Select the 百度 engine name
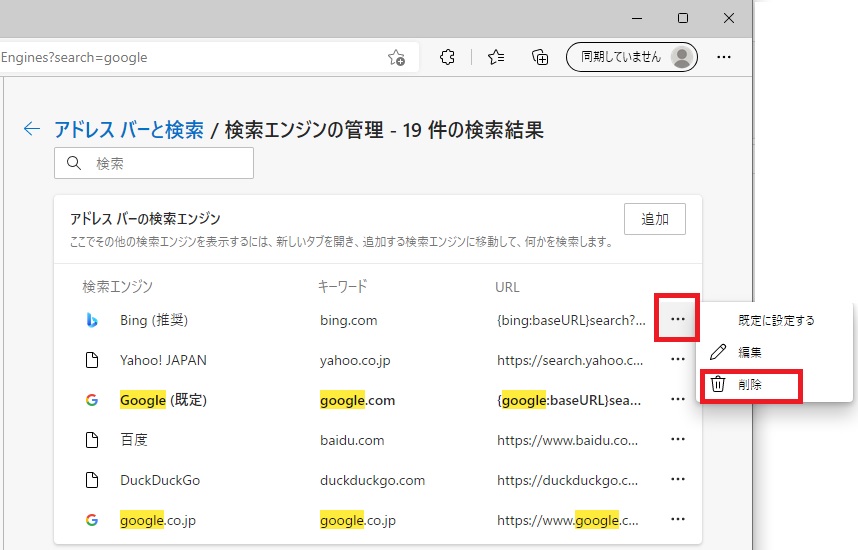This screenshot has height=550, width=858. point(134,440)
